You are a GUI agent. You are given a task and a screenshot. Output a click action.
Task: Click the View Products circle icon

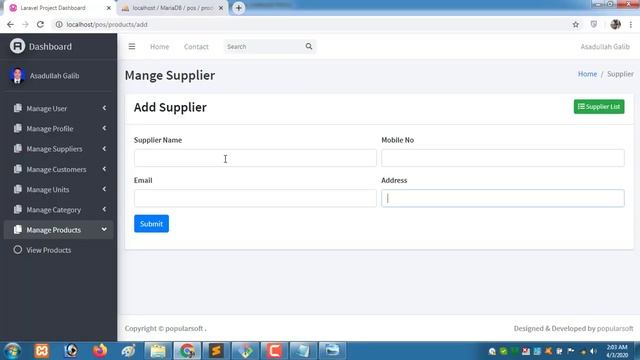tap(18, 250)
